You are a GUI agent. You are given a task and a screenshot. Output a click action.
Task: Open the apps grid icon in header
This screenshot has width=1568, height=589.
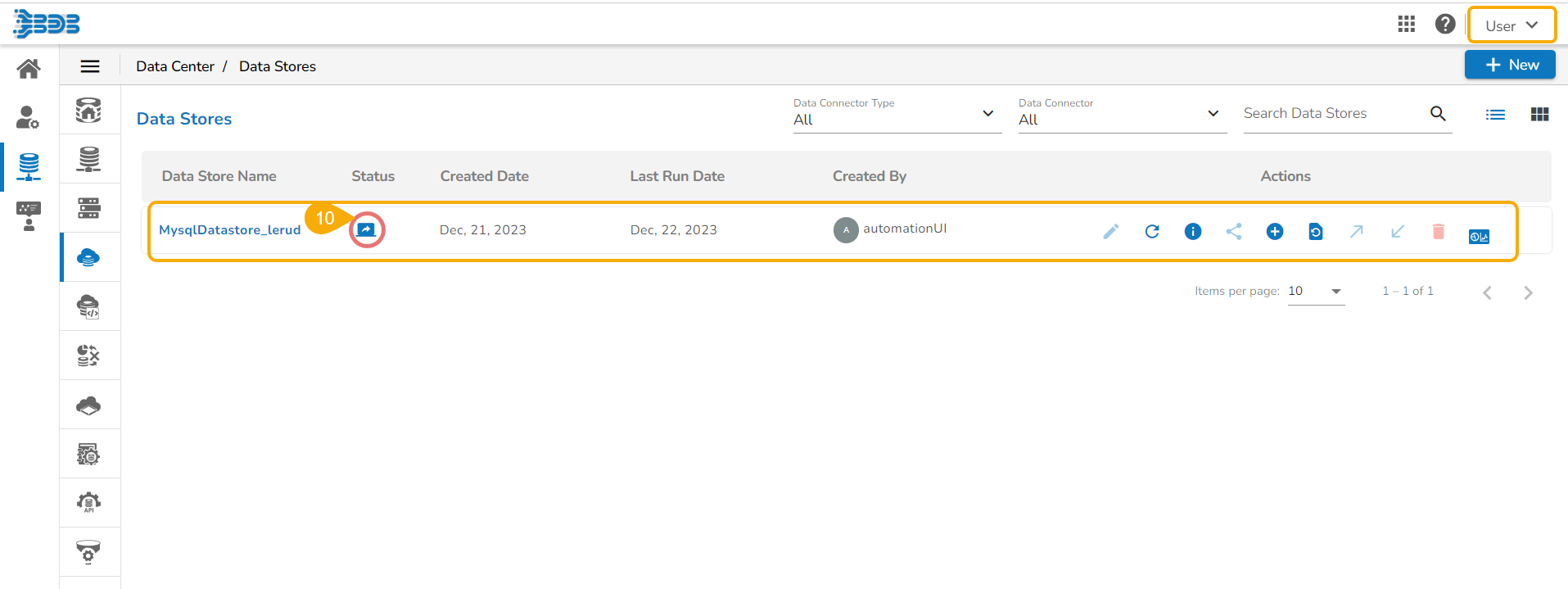pyautogui.click(x=1407, y=25)
